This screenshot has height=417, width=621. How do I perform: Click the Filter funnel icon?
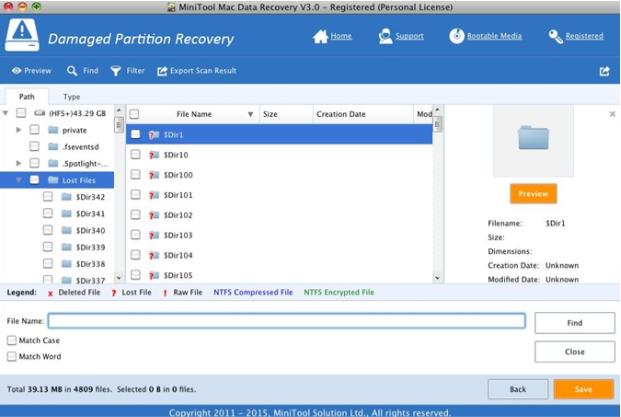116,71
